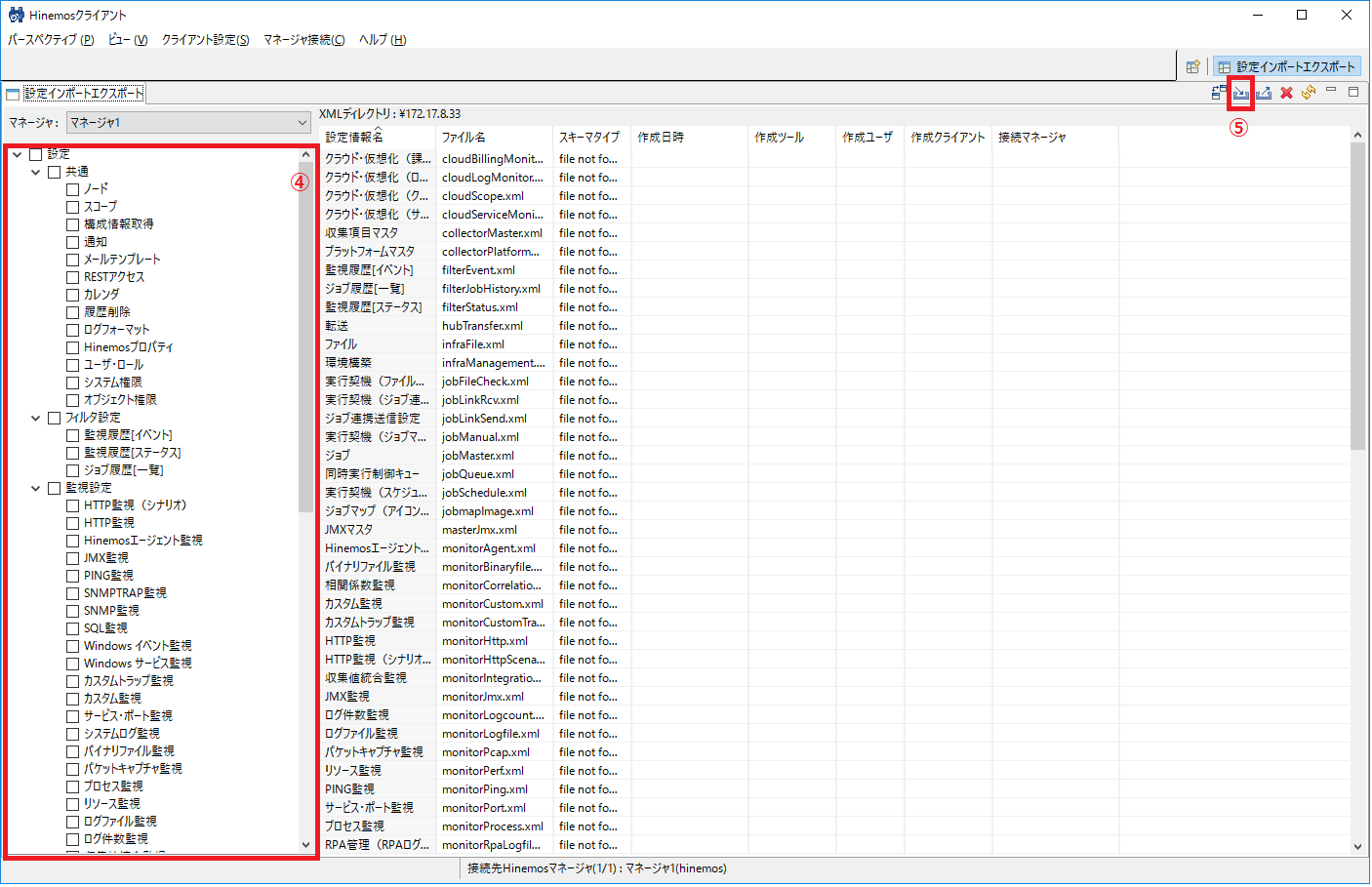1372x887 pixels.
Task: Click the red X delete icon
Action: click(x=1286, y=92)
